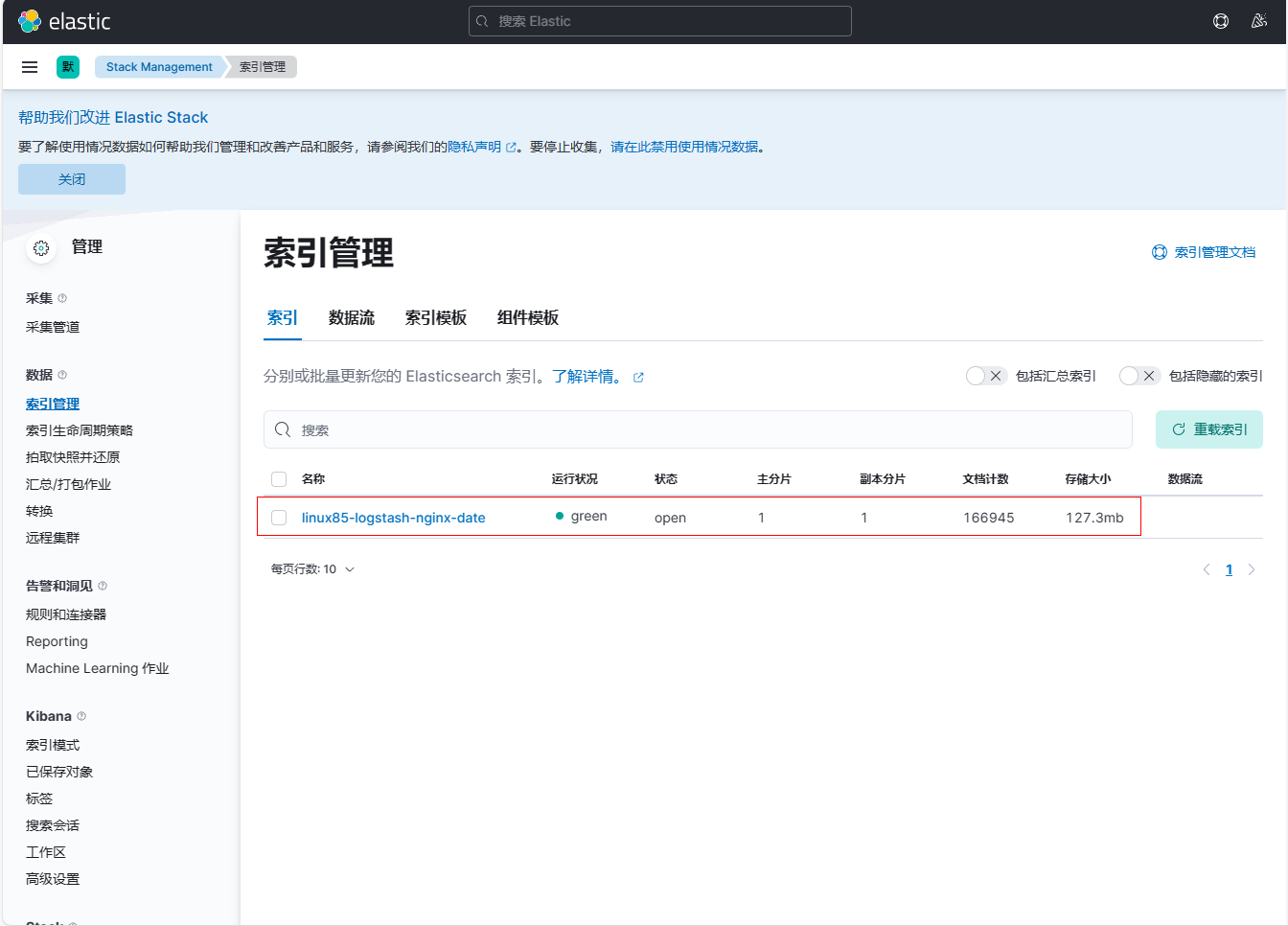
Task: Enable the 包括隐藏的索引 toggle
Action: pos(1138,376)
